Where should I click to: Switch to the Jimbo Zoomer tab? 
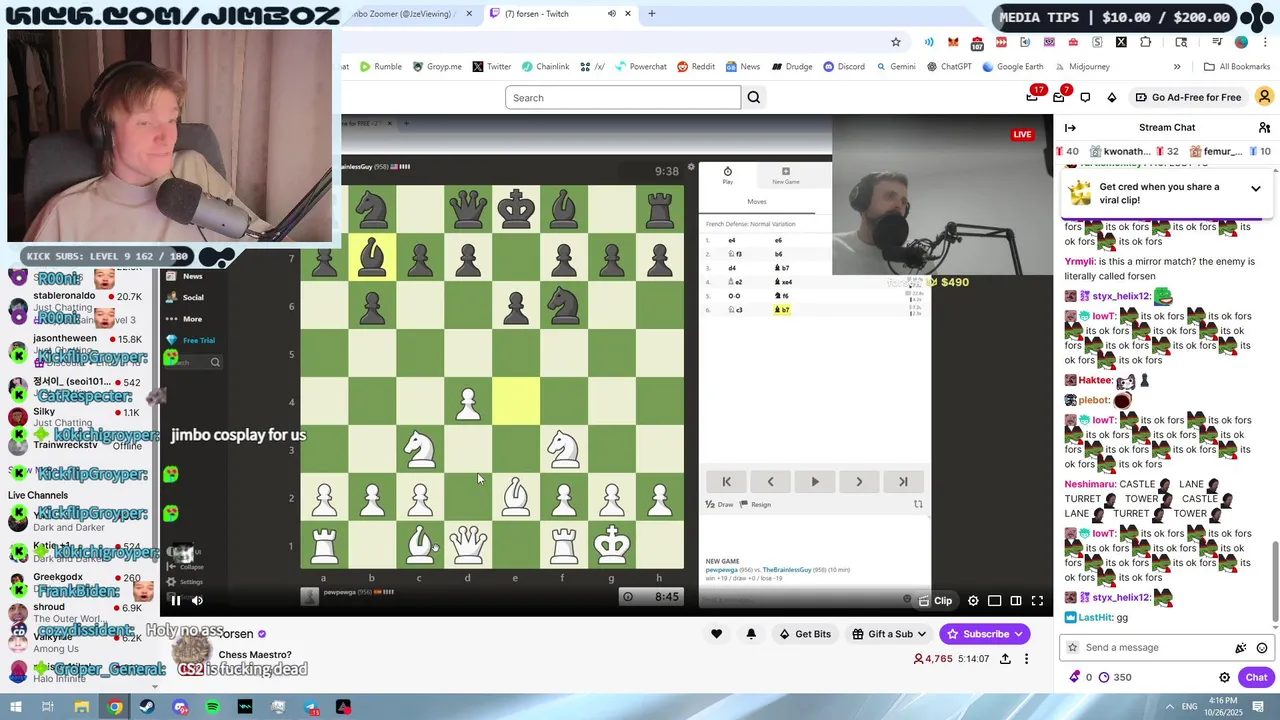coord(408,14)
